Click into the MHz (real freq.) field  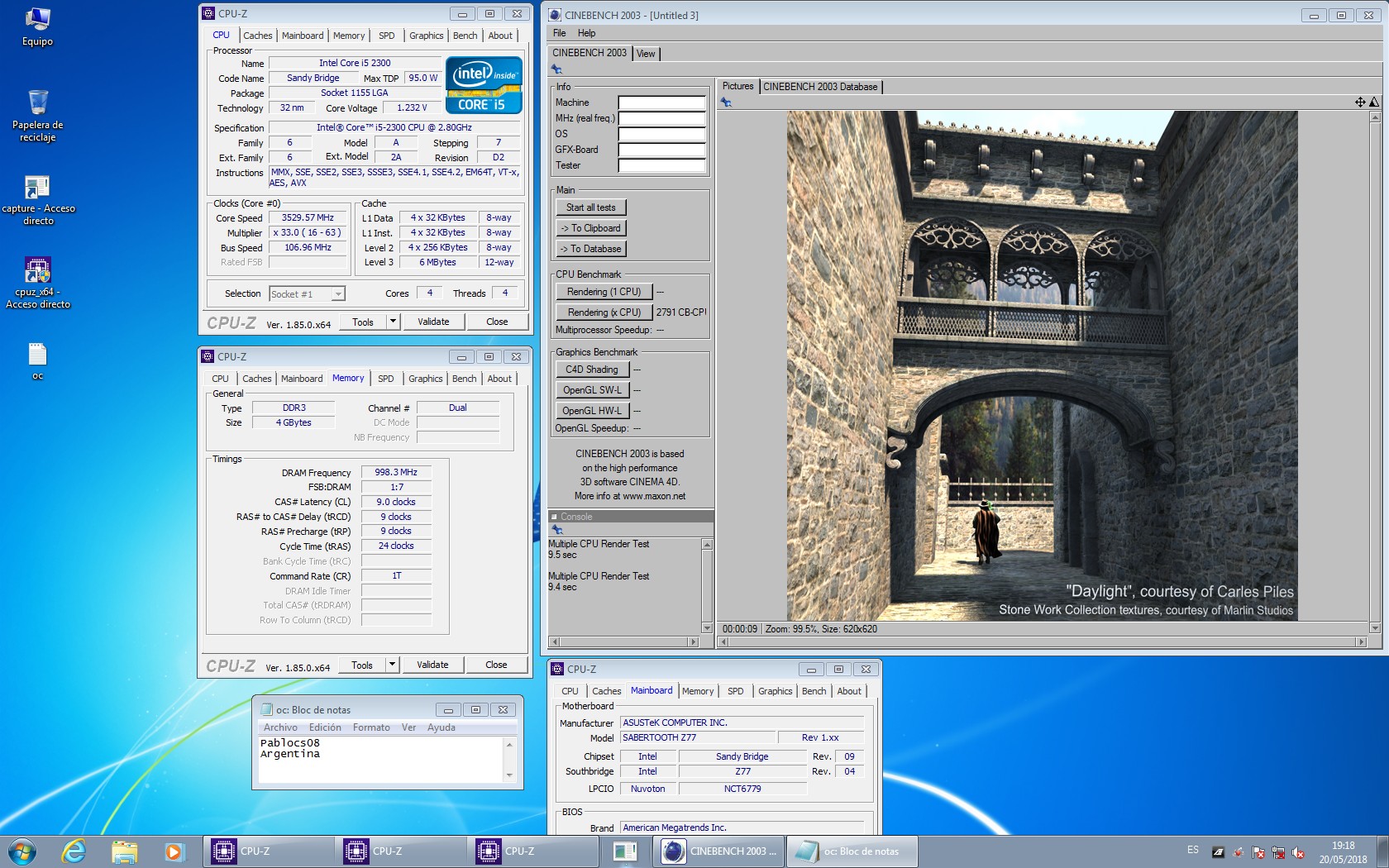661,119
